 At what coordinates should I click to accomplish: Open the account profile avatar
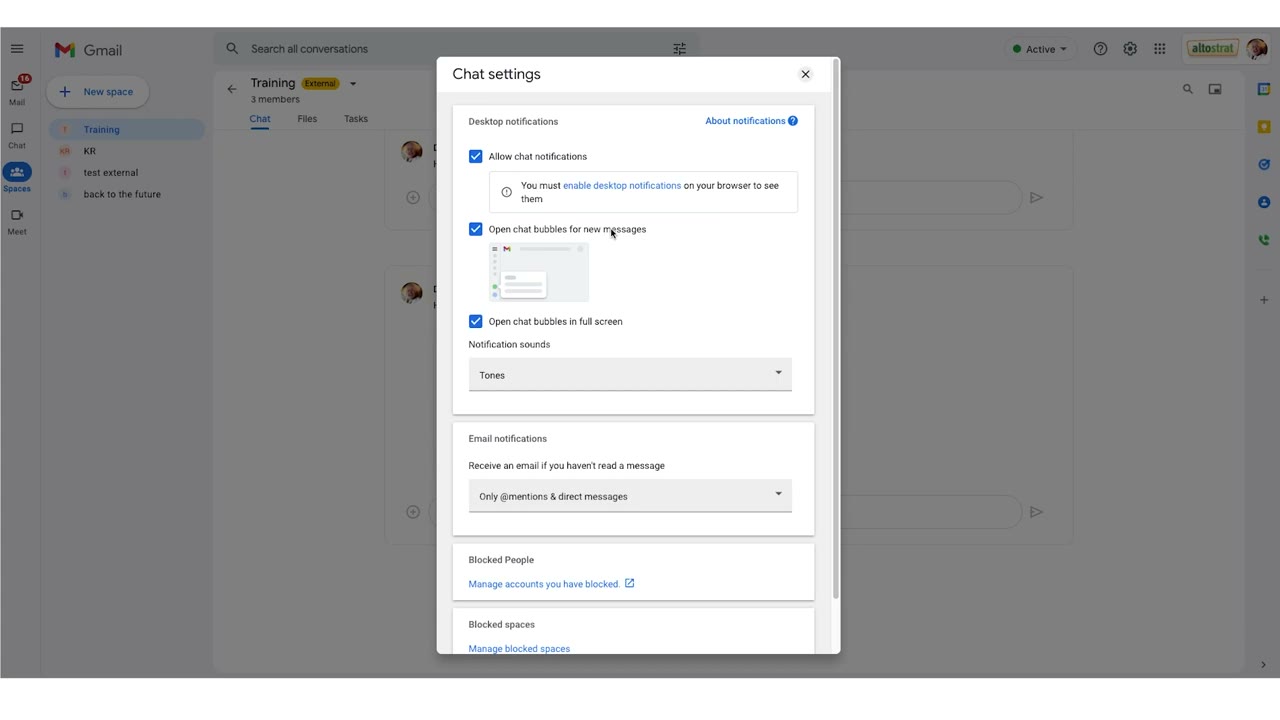1257,49
